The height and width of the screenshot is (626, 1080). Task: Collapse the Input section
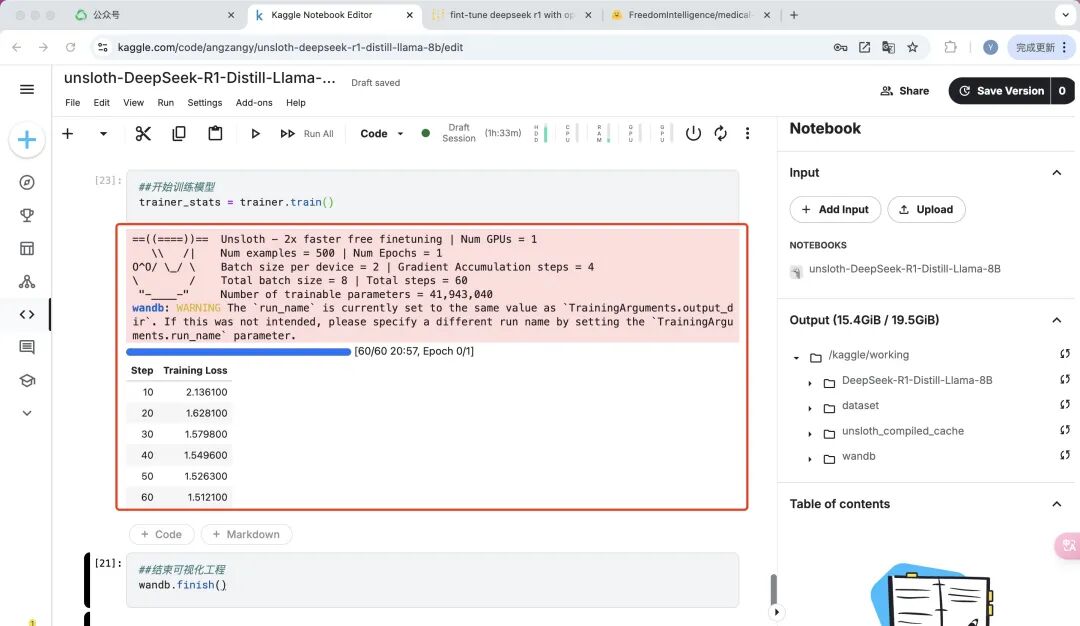[1057, 173]
